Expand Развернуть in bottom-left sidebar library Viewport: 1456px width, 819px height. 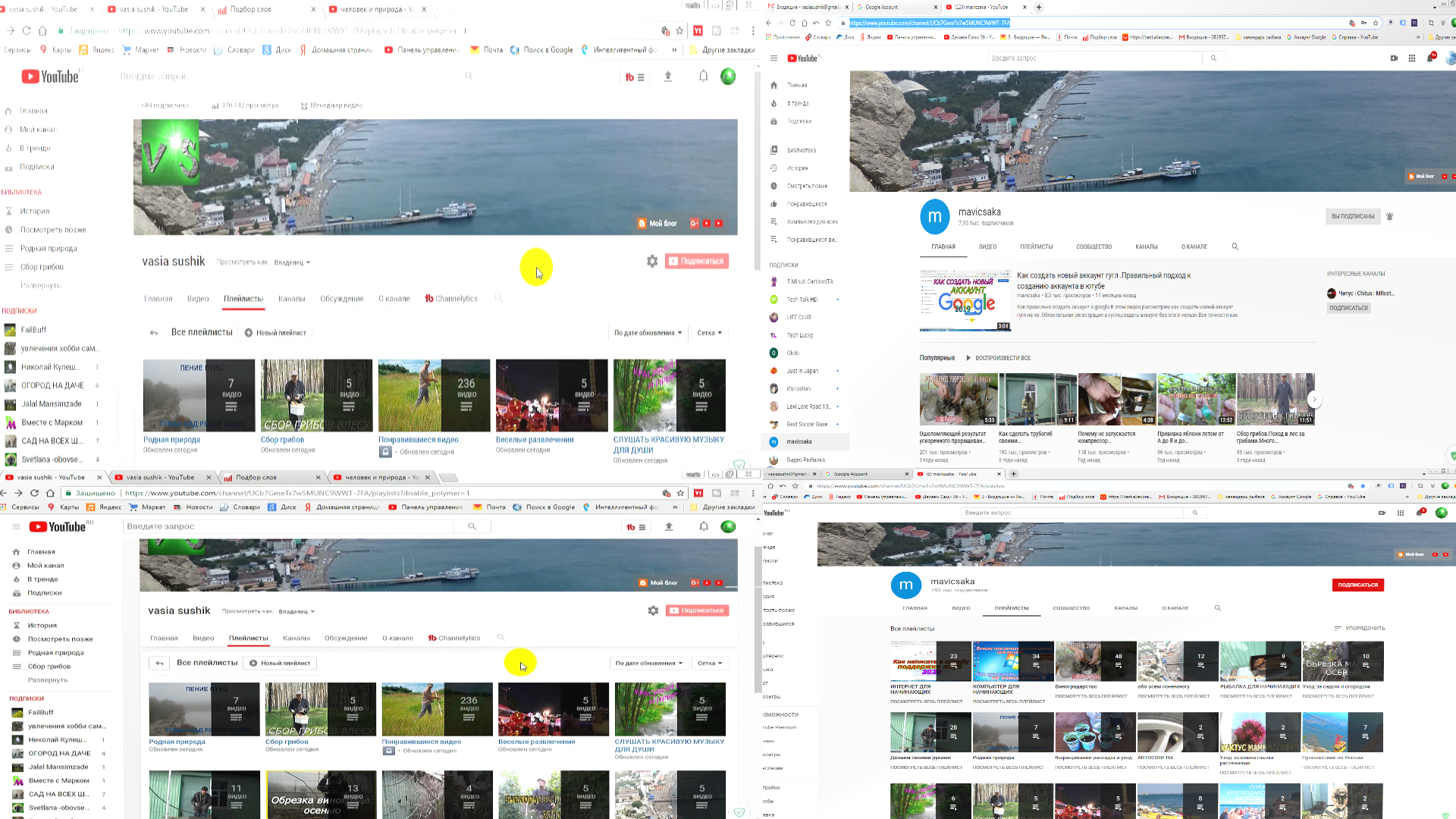click(47, 680)
